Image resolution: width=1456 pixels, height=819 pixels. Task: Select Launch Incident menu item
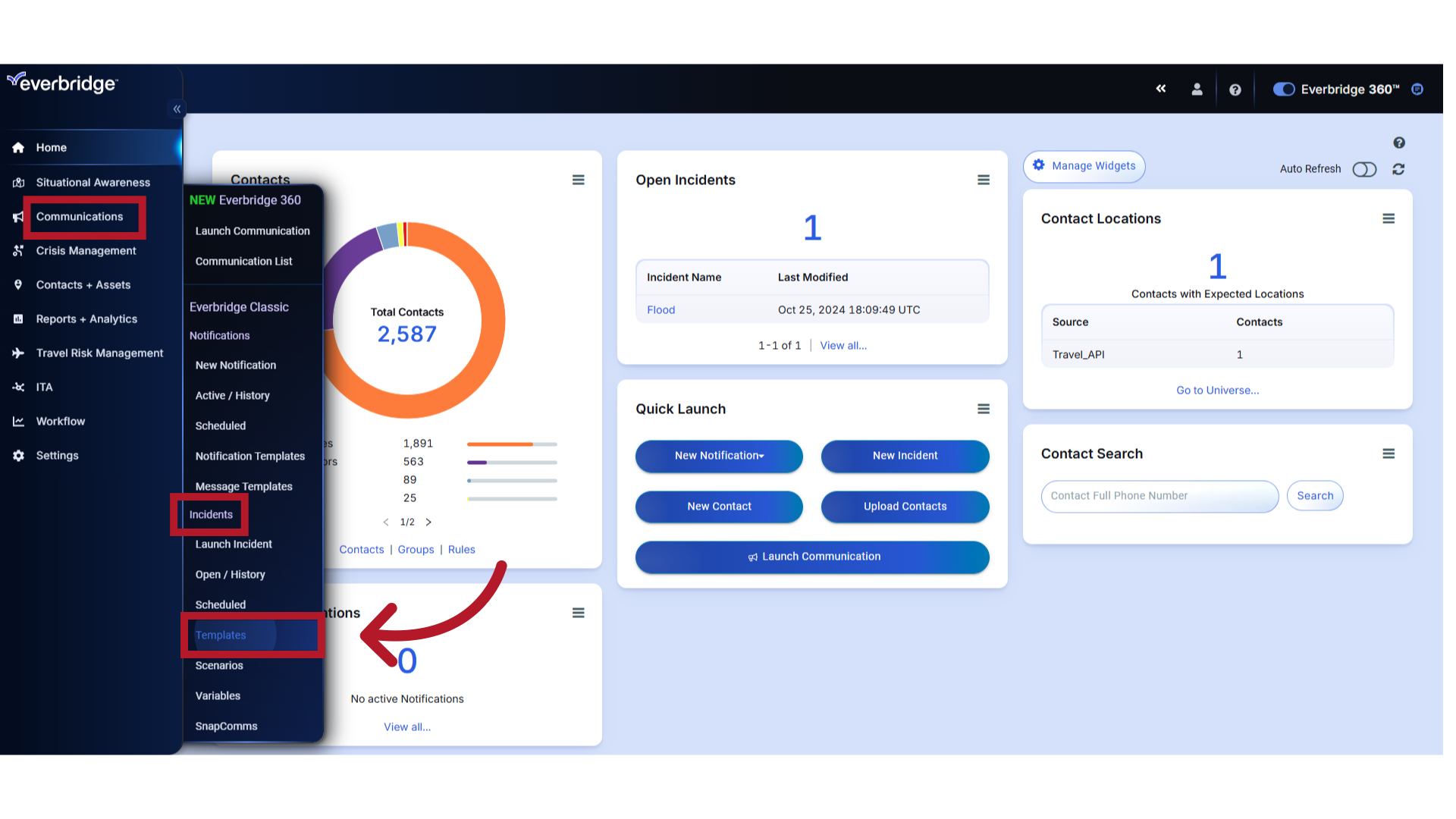[234, 544]
